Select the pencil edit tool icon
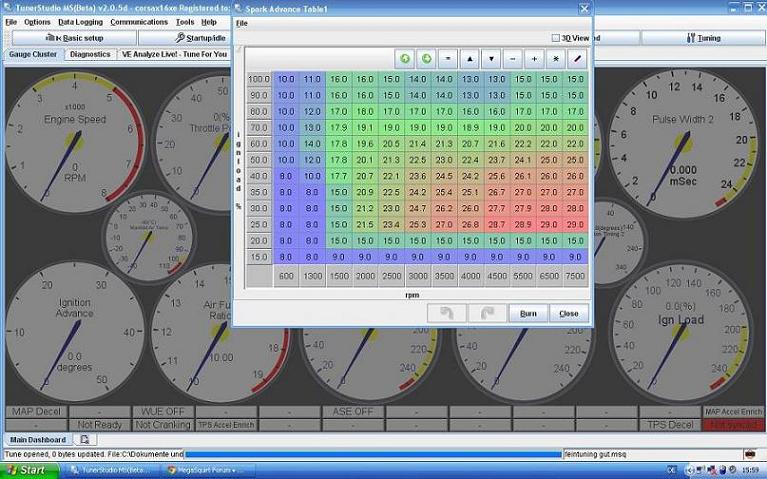 [577, 59]
